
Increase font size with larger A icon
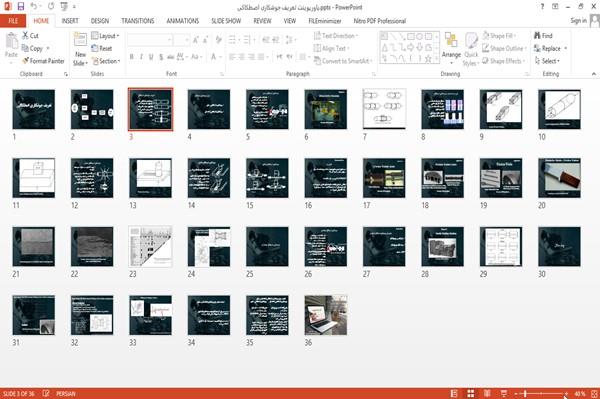[196, 40]
